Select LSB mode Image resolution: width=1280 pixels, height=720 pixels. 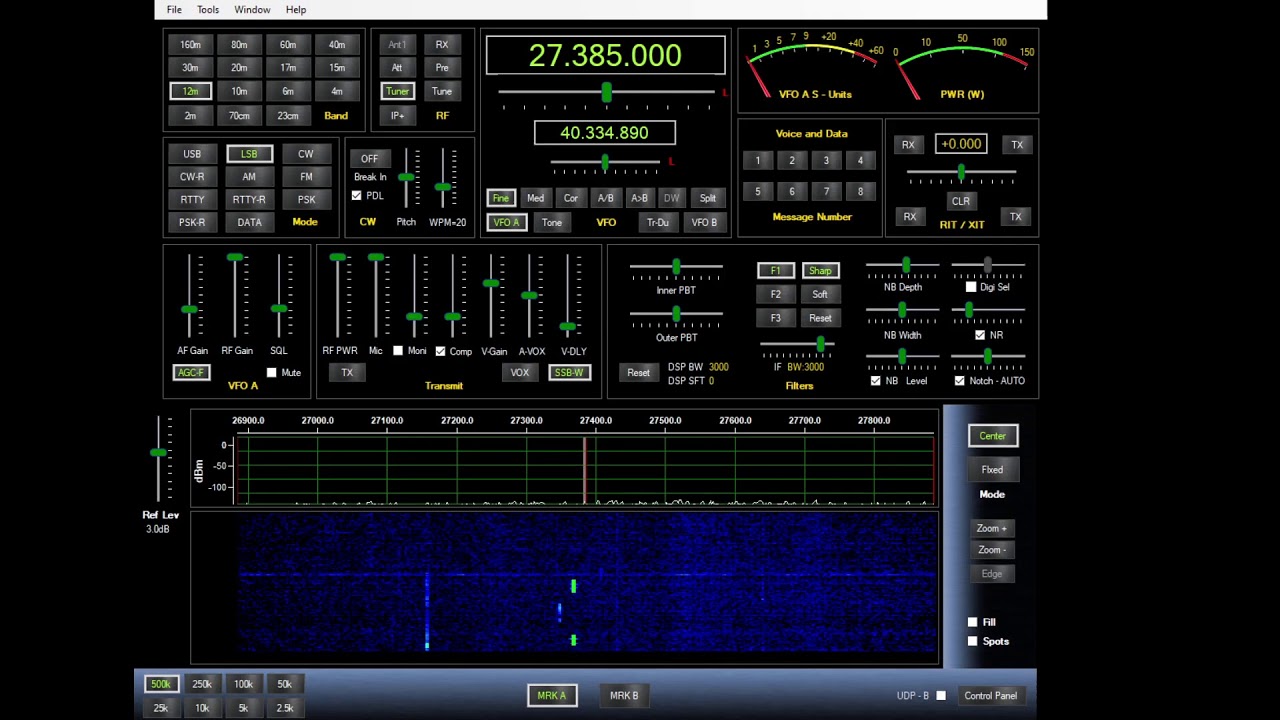click(x=249, y=154)
